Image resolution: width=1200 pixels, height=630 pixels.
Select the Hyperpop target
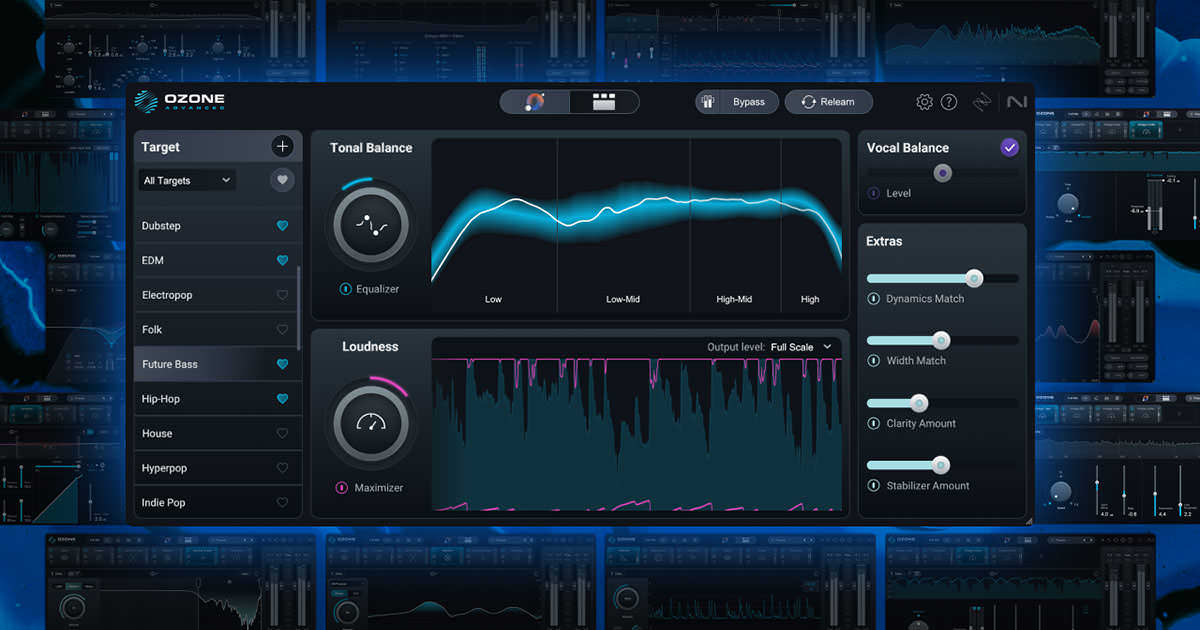pyautogui.click(x=216, y=468)
